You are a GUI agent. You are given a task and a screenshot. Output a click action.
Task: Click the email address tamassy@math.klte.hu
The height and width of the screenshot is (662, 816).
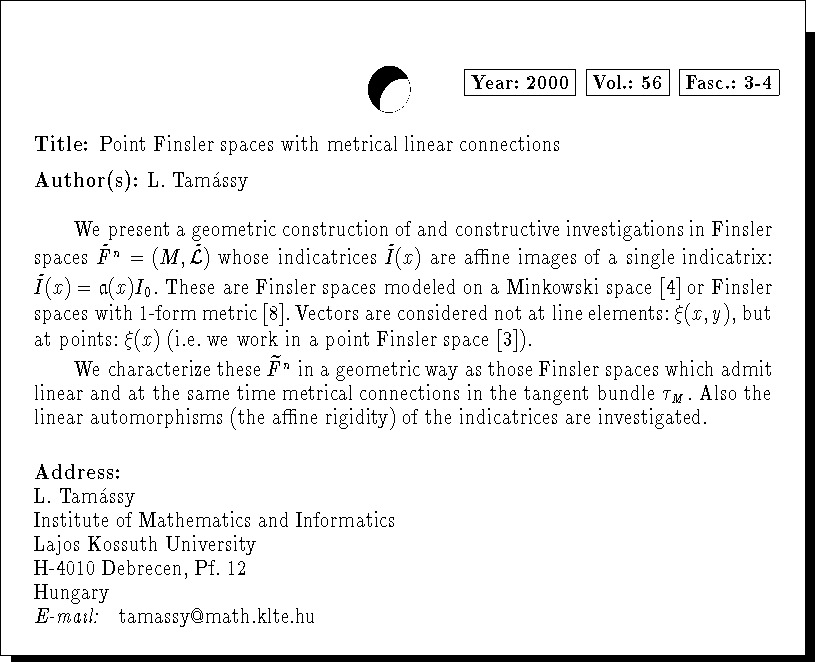pos(216,616)
